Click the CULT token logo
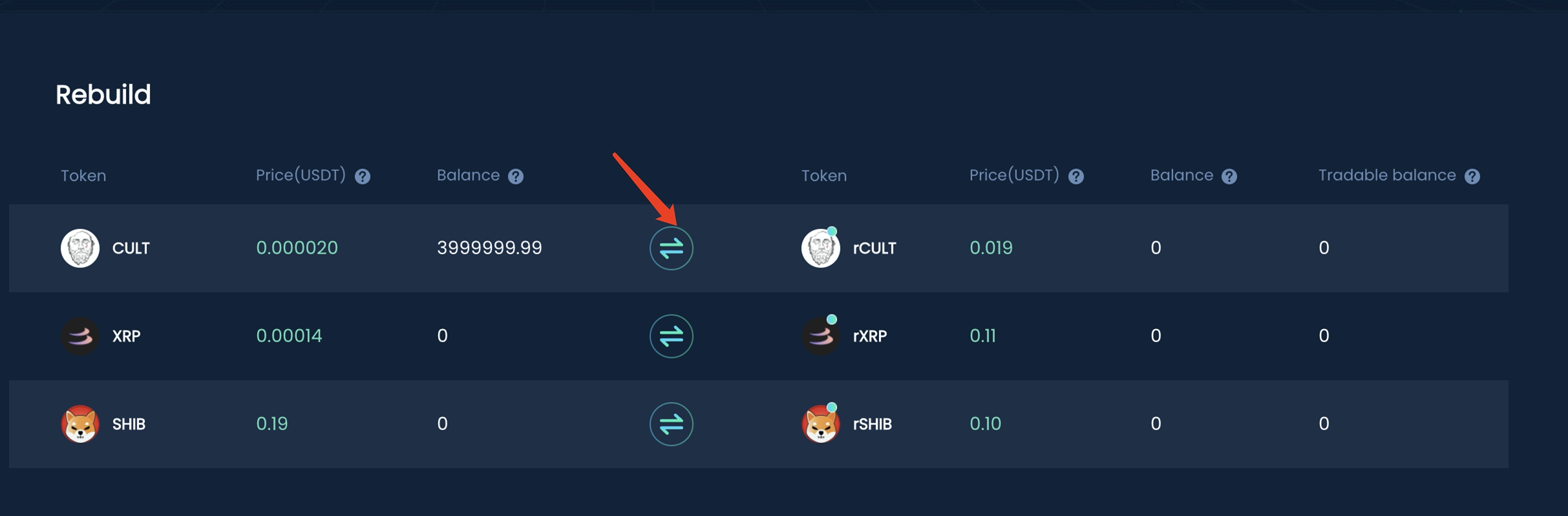Image resolution: width=1568 pixels, height=516 pixels. (80, 248)
